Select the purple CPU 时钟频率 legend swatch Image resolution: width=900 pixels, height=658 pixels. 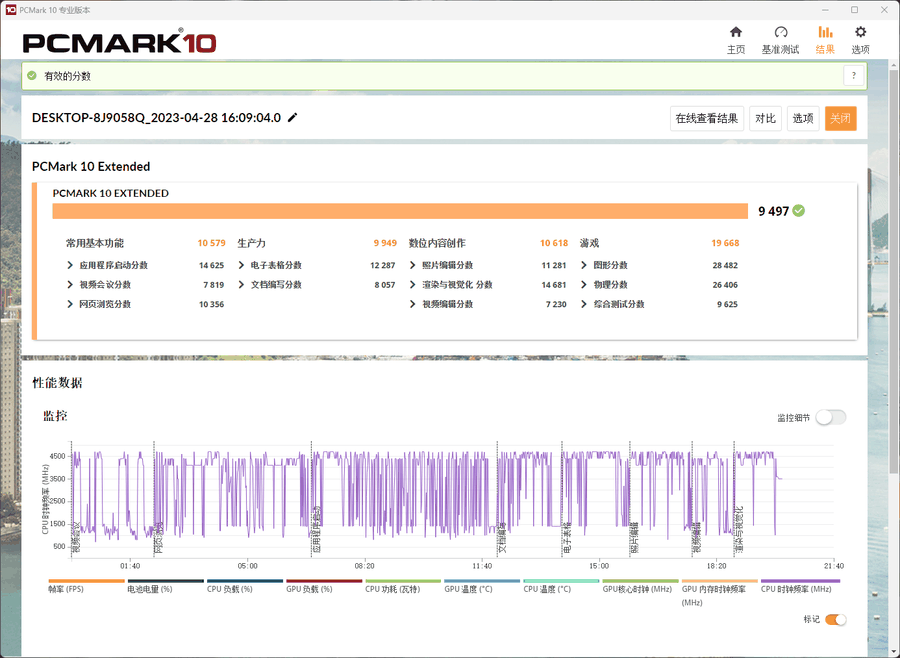[x=800, y=581]
